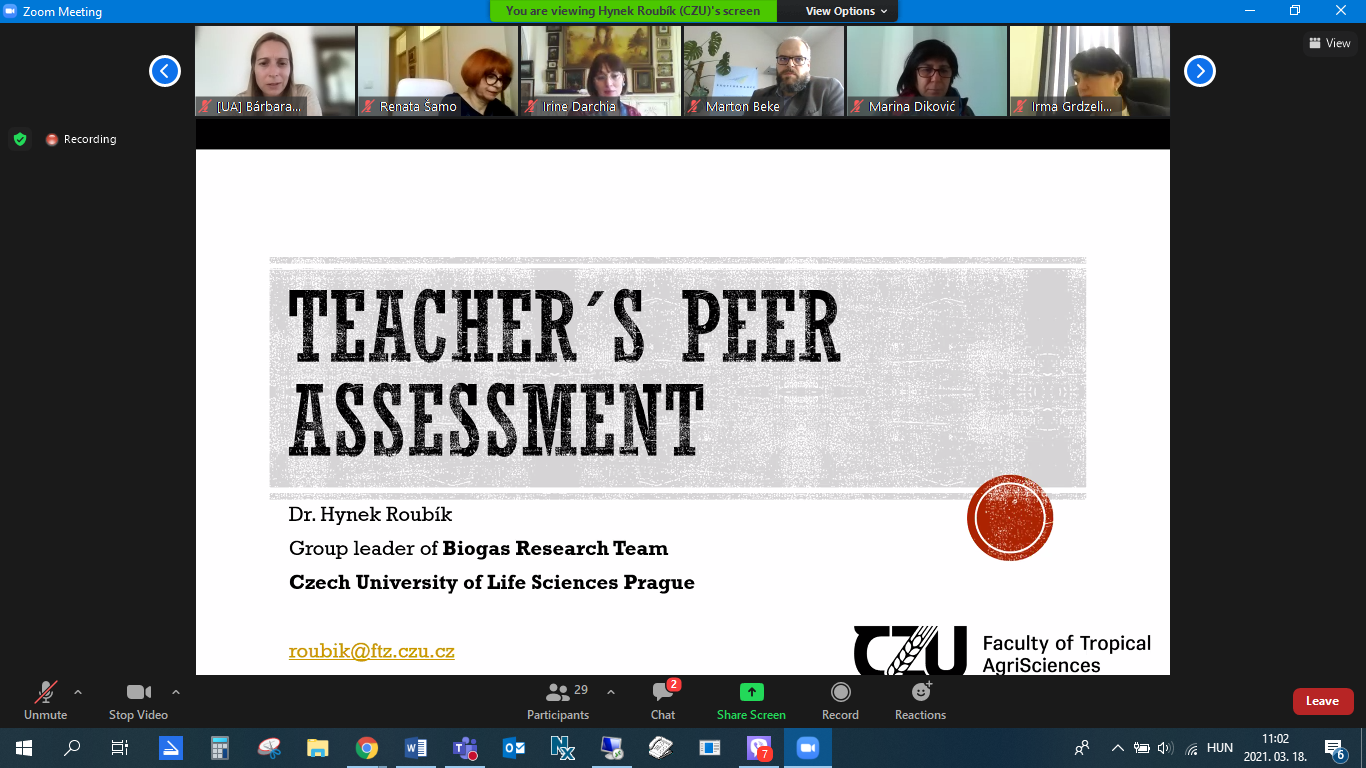Open the Chat panel
This screenshot has height=768, width=1366.
[662, 700]
